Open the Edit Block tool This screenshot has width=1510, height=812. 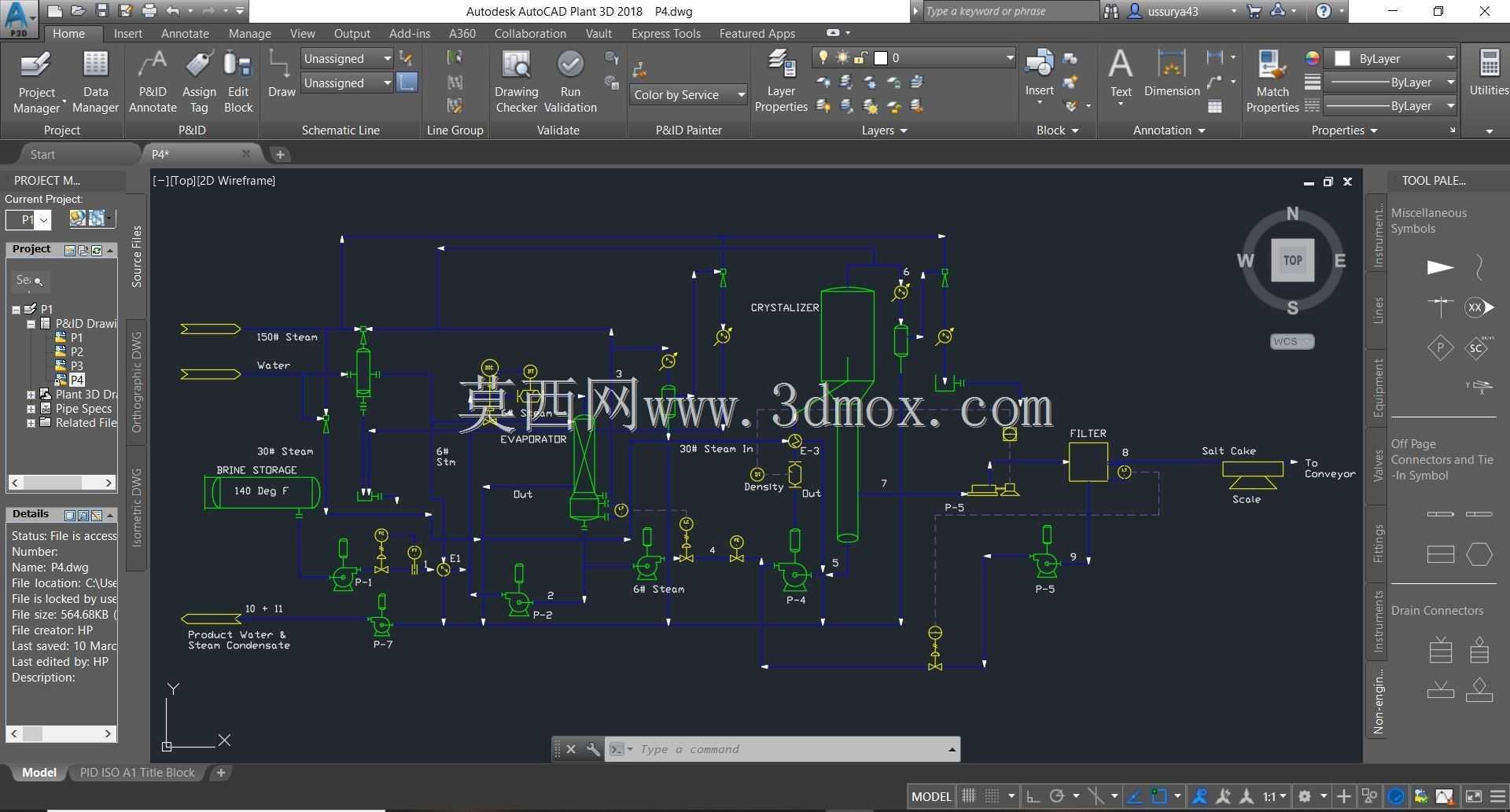point(238,82)
